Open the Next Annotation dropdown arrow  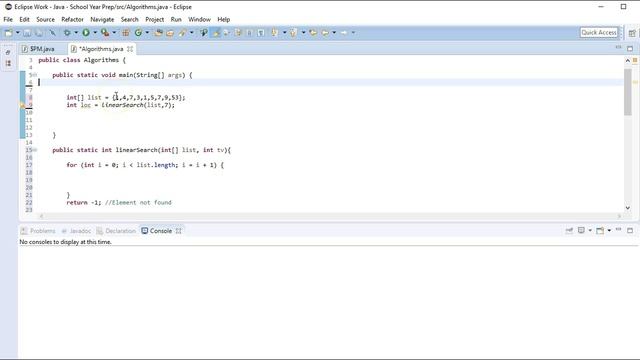(x=284, y=33)
